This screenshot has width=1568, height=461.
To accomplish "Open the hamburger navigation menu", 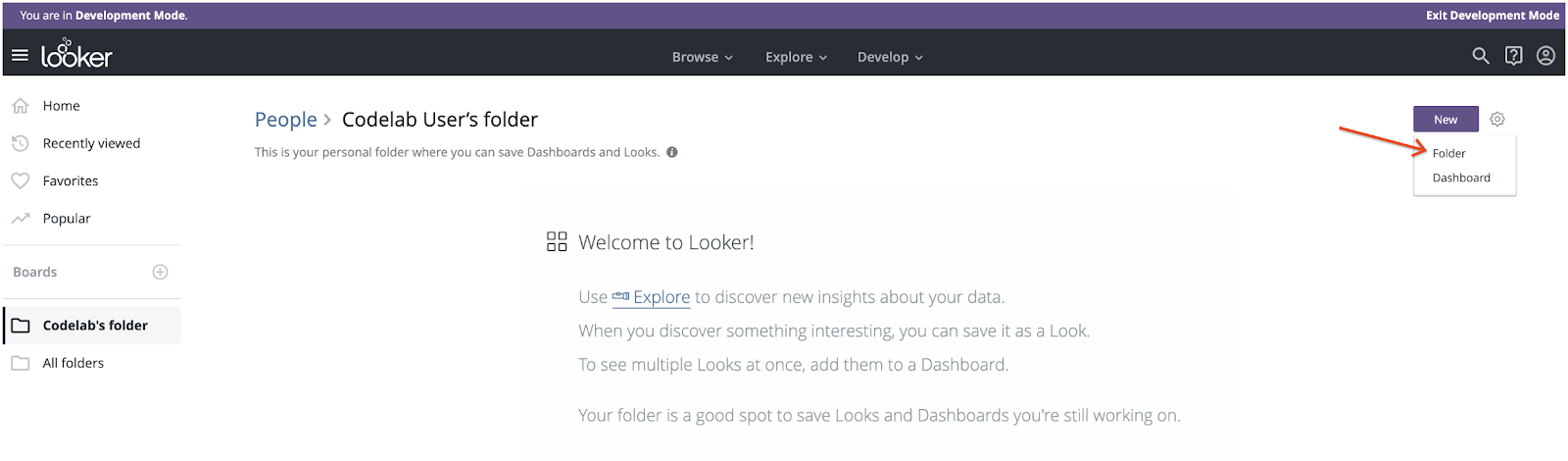I will pyautogui.click(x=20, y=56).
